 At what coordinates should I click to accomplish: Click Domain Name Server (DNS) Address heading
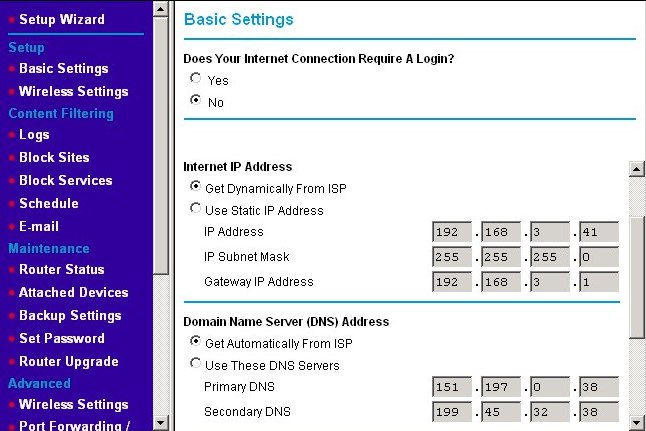pyautogui.click(x=286, y=321)
